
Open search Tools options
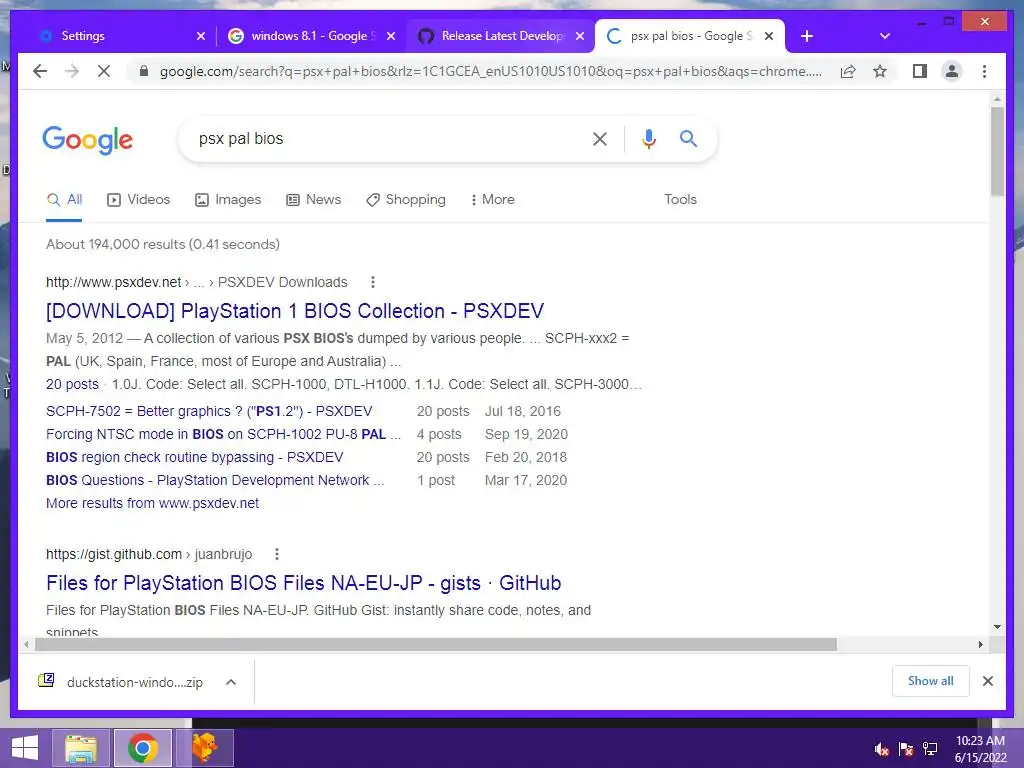coord(680,199)
